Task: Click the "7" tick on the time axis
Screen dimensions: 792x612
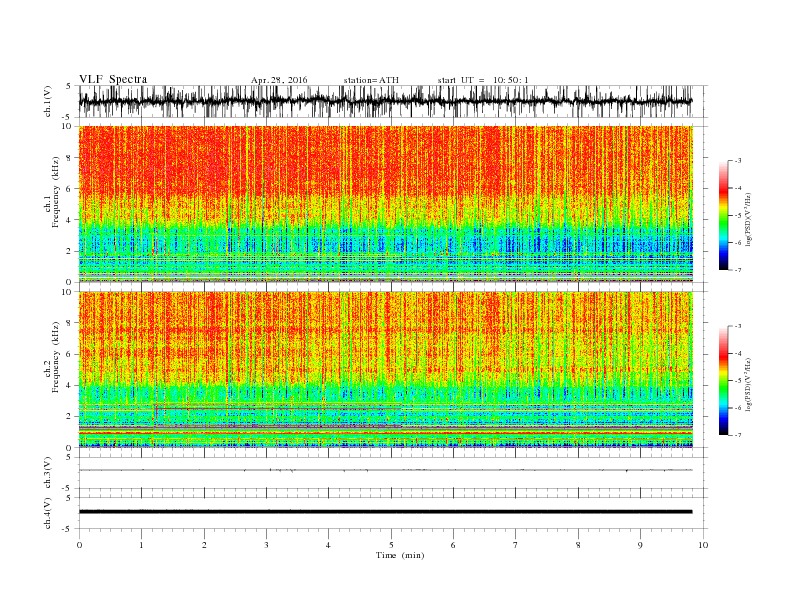Action: tap(516, 545)
